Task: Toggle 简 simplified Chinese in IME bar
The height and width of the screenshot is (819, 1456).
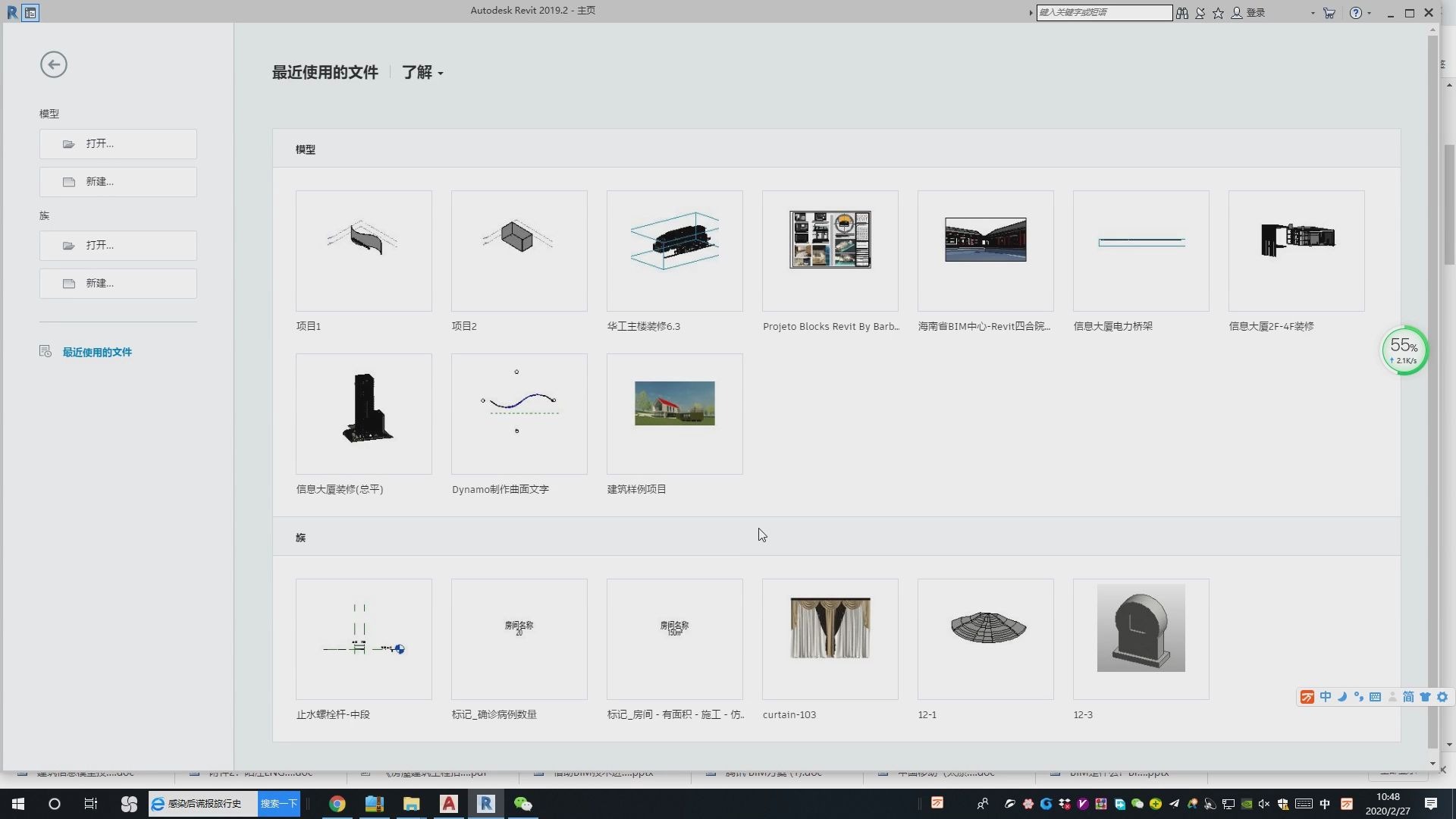Action: tap(1408, 696)
